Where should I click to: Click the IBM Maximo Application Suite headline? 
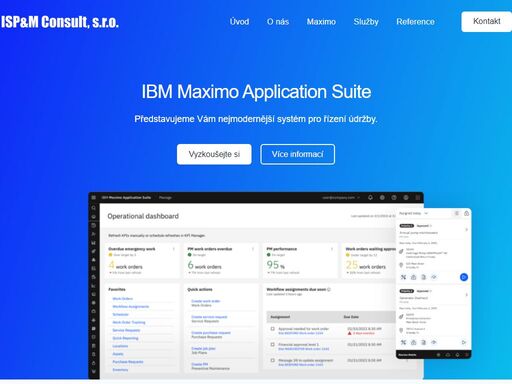[x=256, y=91]
